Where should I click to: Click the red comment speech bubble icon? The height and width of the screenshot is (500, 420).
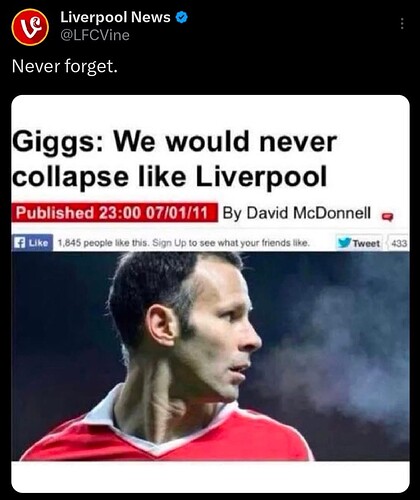coord(387,217)
